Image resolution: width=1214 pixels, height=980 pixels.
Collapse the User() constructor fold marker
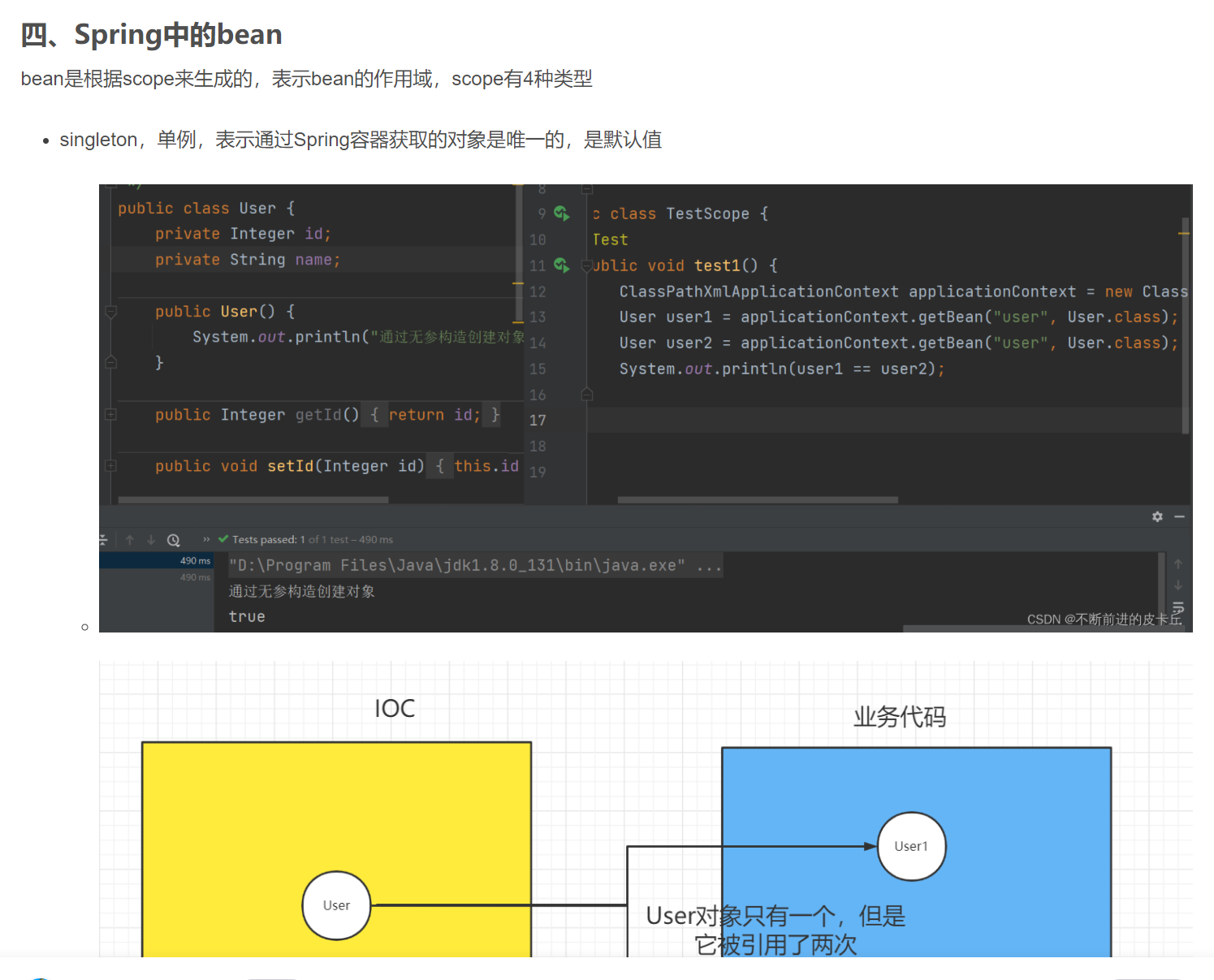coord(111,312)
